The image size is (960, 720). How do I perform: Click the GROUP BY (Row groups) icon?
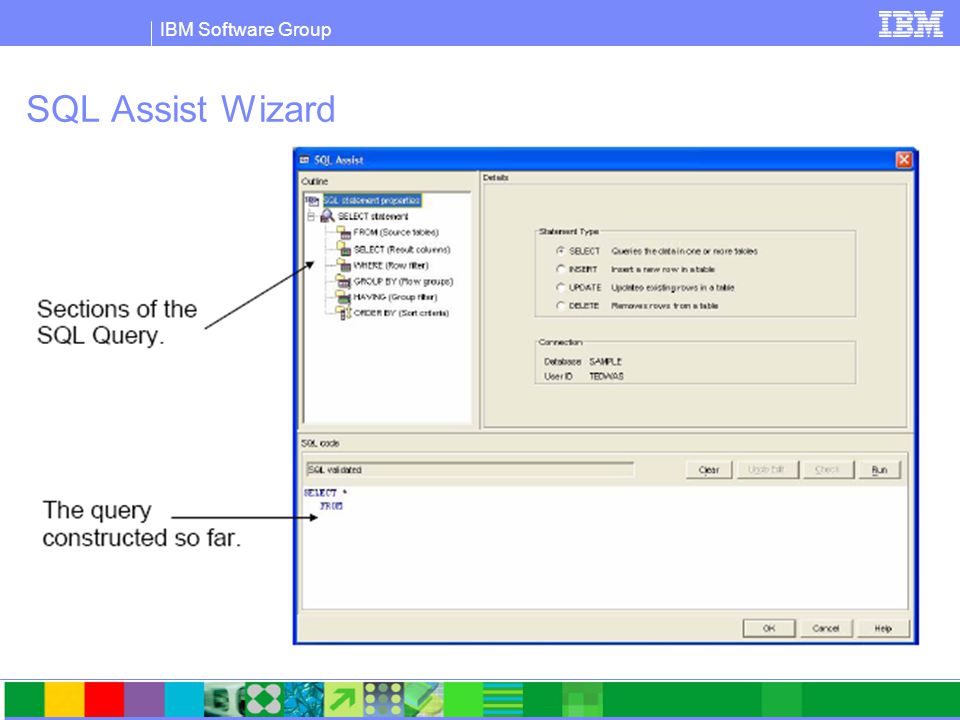pos(343,281)
